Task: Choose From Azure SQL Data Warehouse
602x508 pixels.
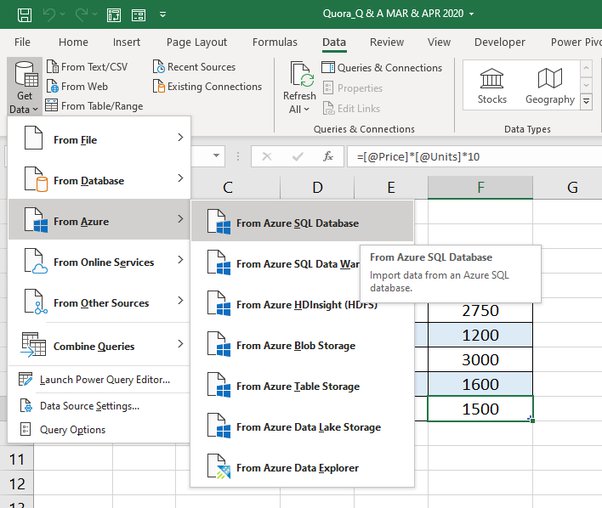Action: tap(276, 263)
